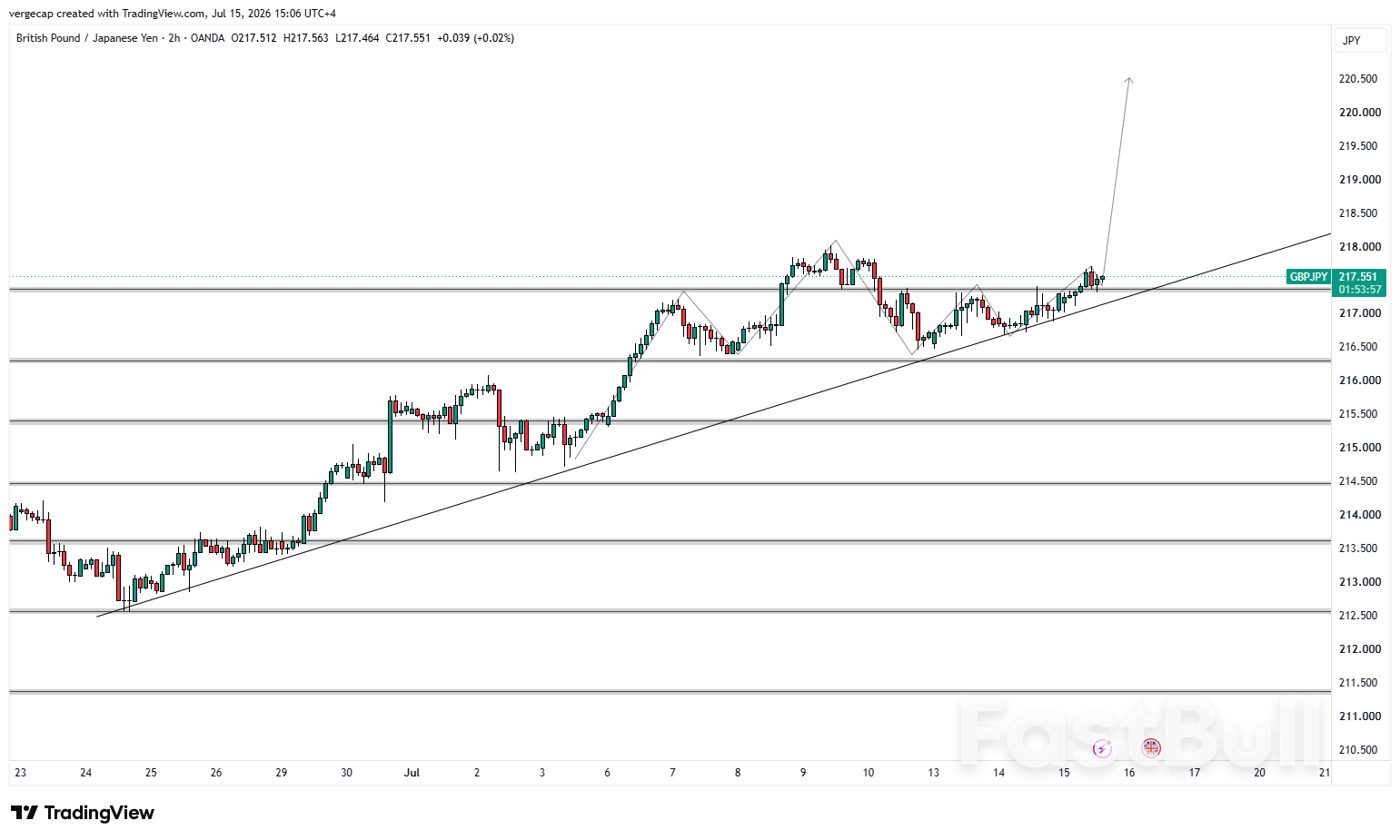Click the 217.551 current price label

[1359, 277]
